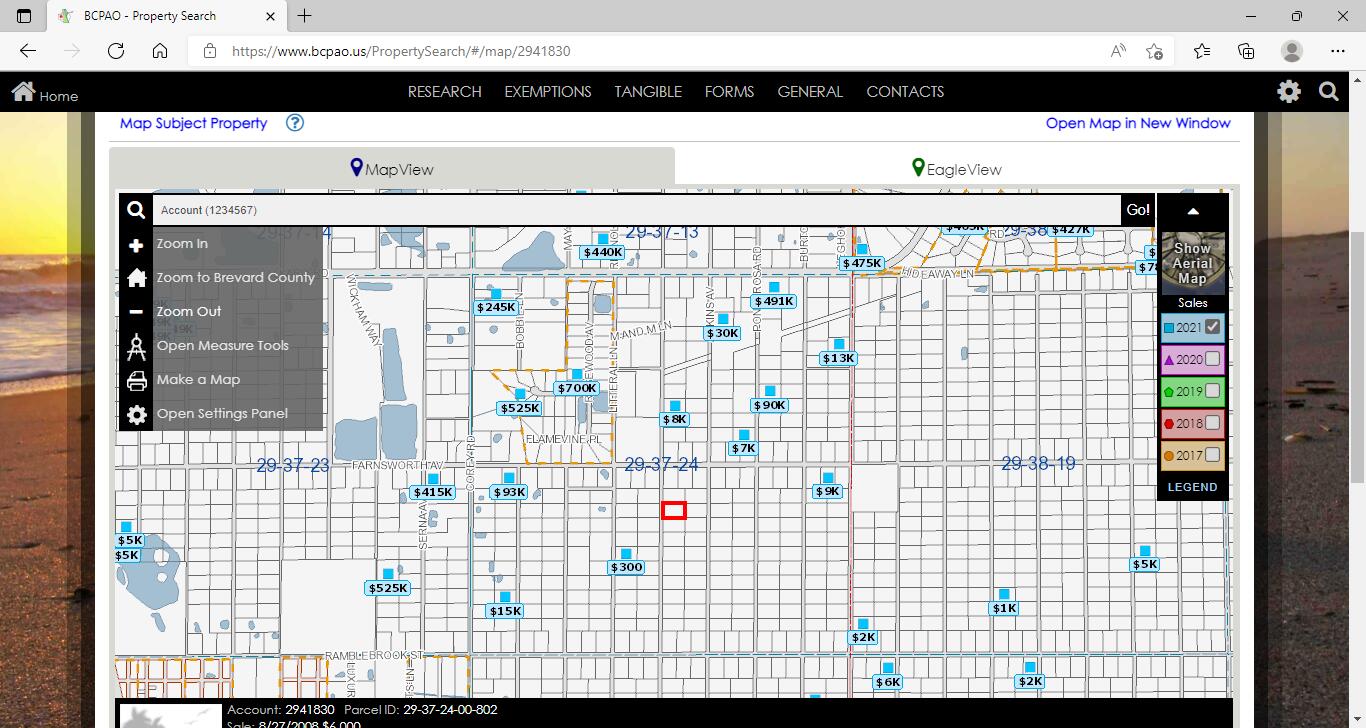1366x728 pixels.
Task: Uncheck the 2021 sales checkbox
Action: (1213, 327)
